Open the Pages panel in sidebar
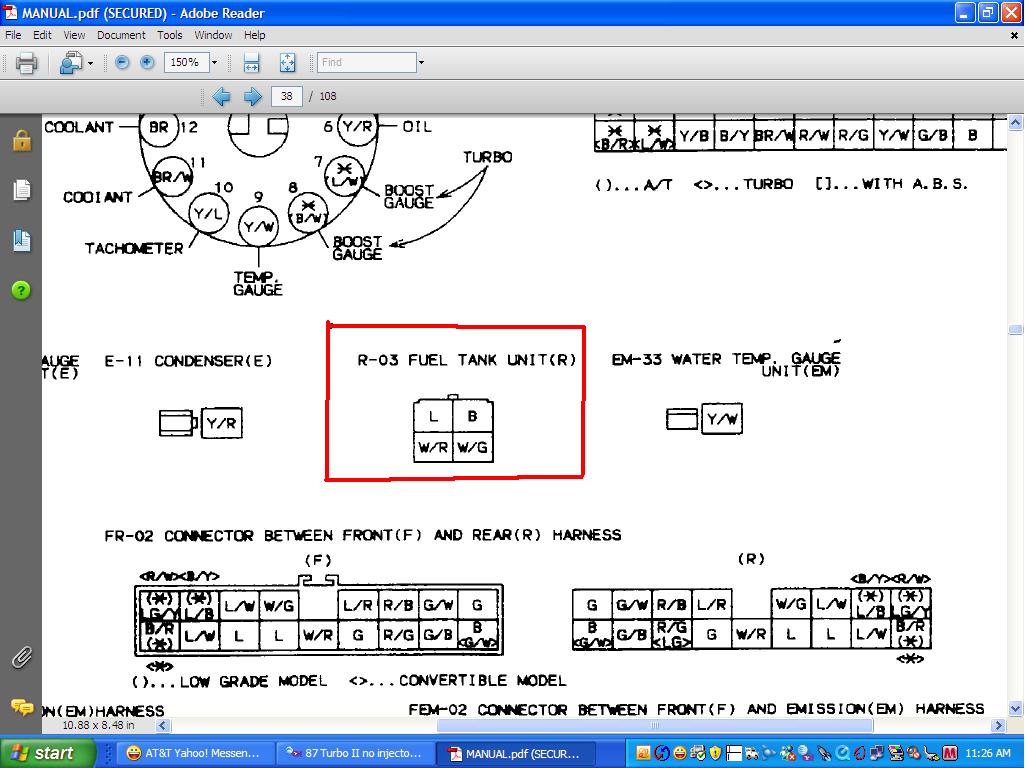 click(x=21, y=190)
